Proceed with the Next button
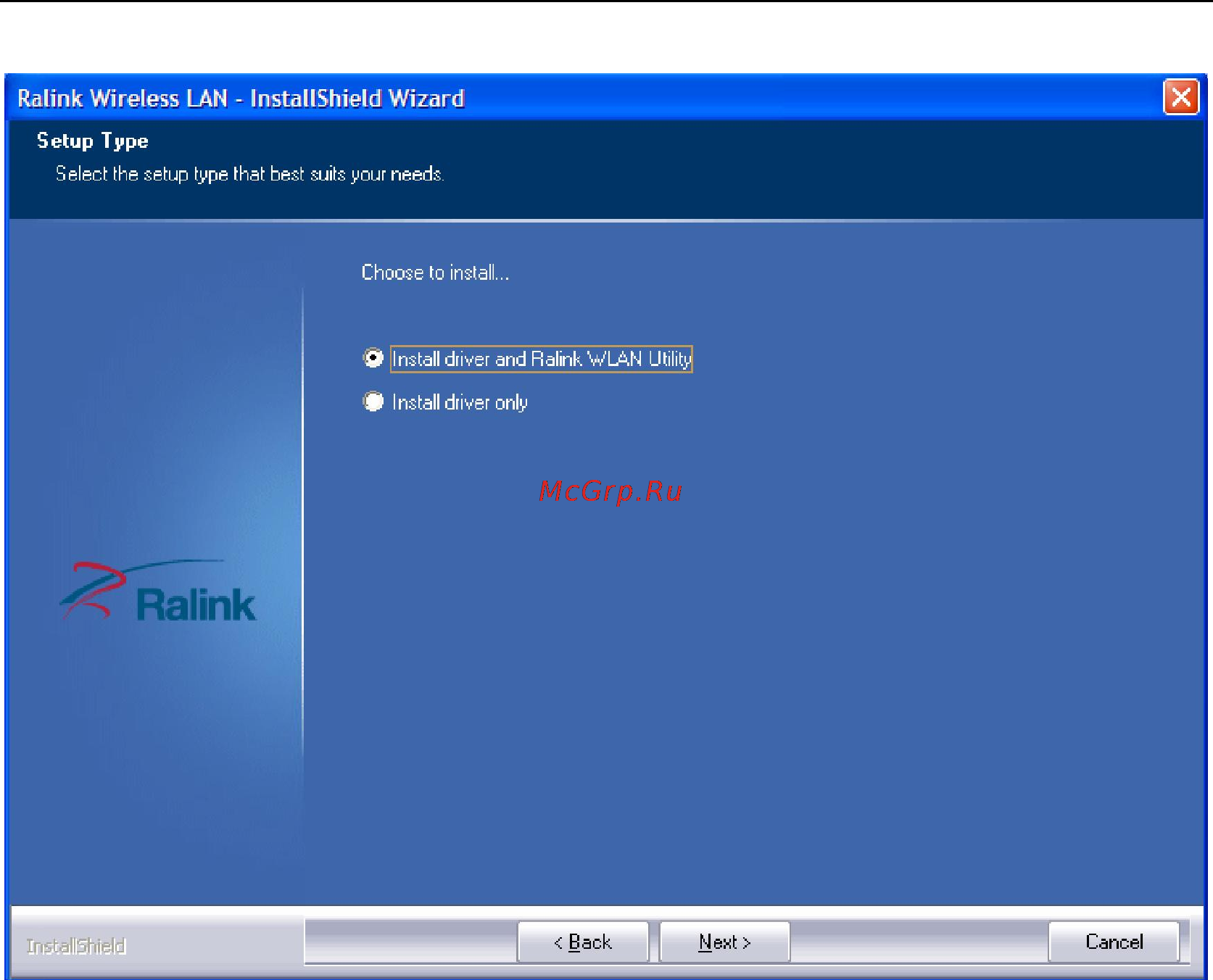1213x980 pixels. coord(724,942)
